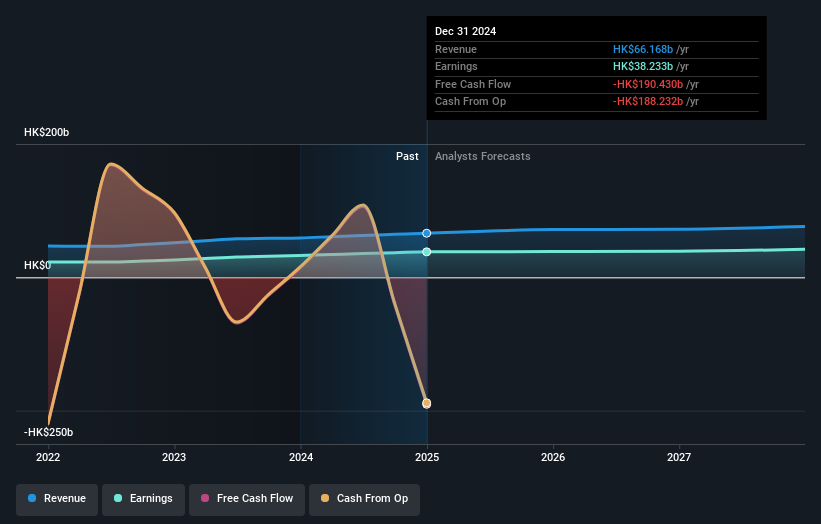Click the -HK$250b y-axis label
821x524 pixels.
pyautogui.click(x=49, y=432)
